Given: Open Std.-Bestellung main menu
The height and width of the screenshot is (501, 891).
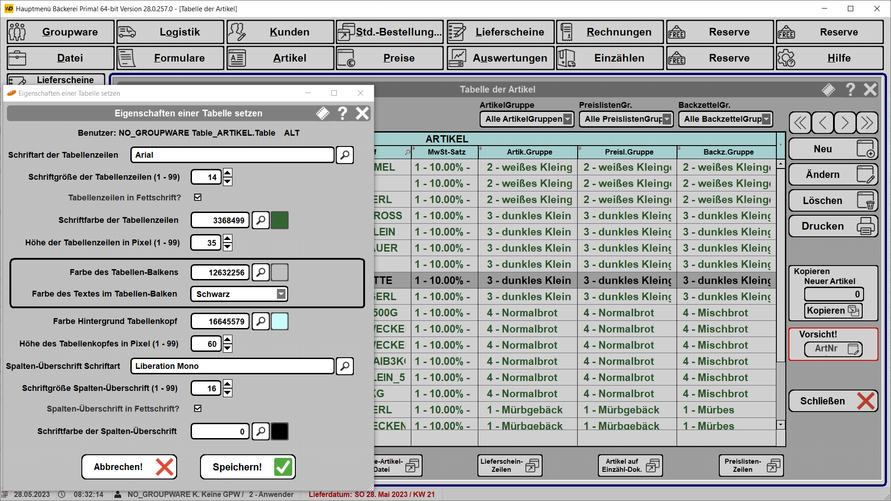Looking at the screenshot, I should click(390, 32).
